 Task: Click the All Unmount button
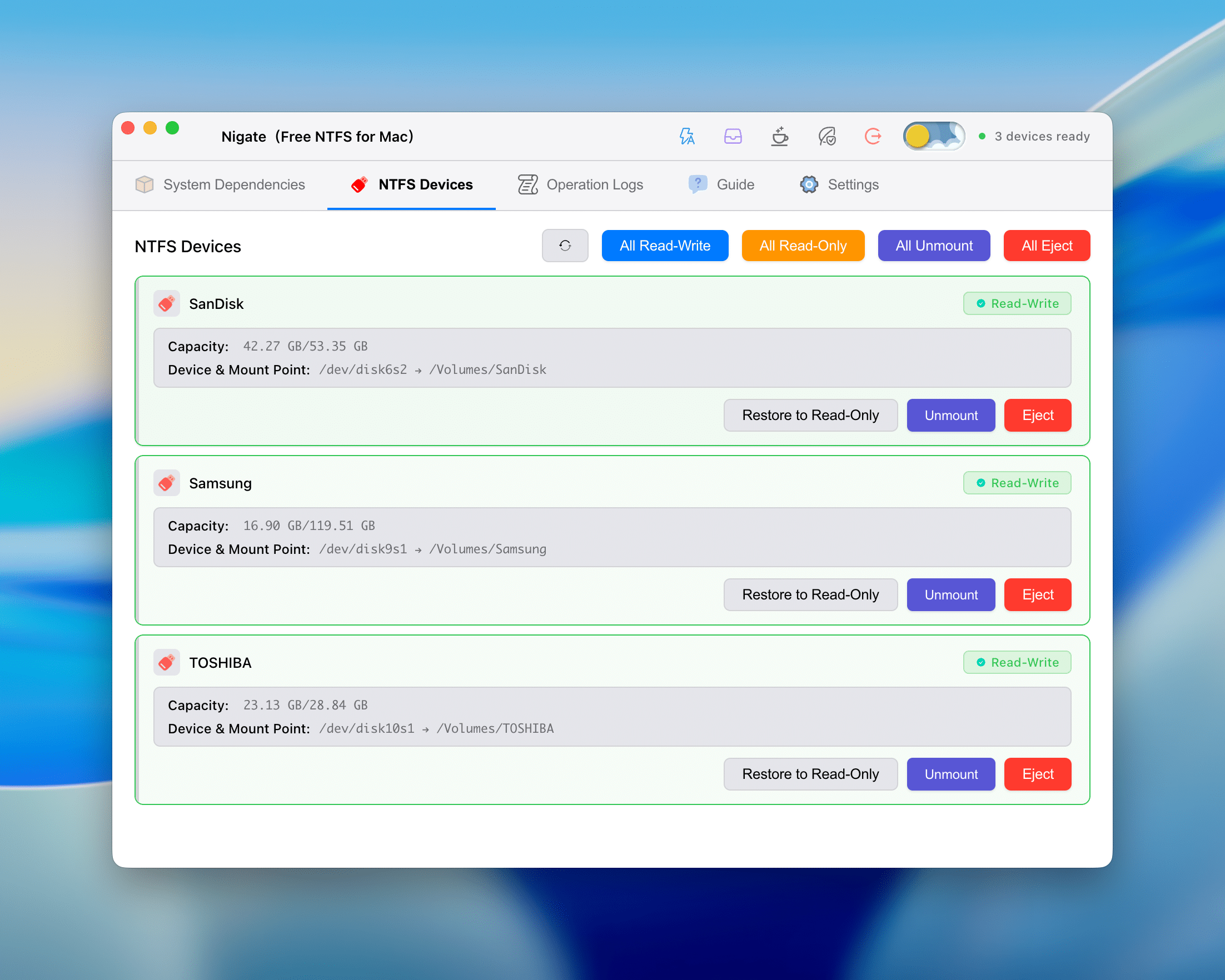(934, 246)
